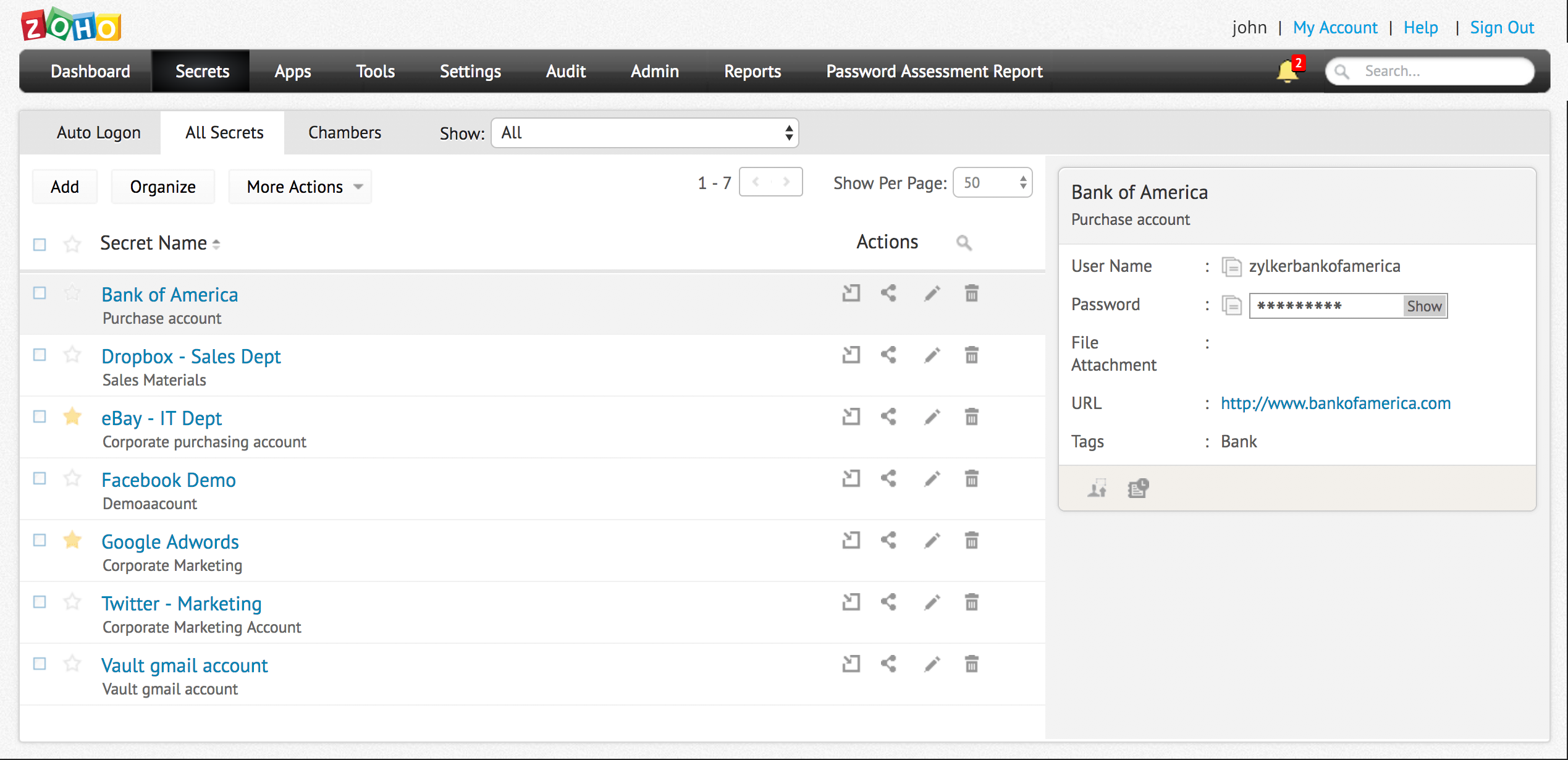1568x760 pixels.
Task: Unstar the Google Adwords secret
Action: point(72,540)
